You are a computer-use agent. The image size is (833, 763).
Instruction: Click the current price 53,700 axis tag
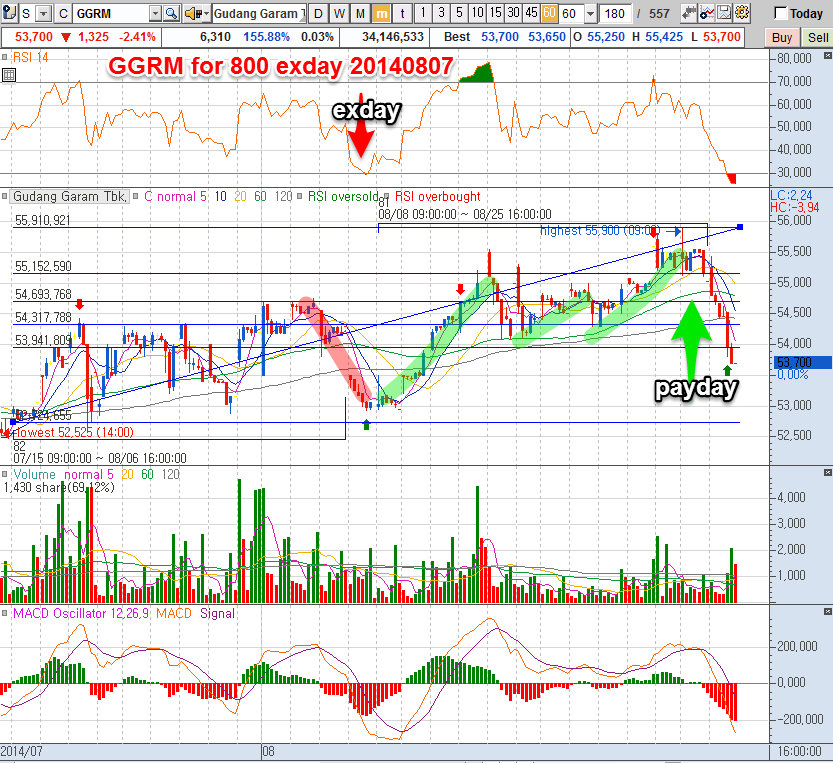click(802, 362)
